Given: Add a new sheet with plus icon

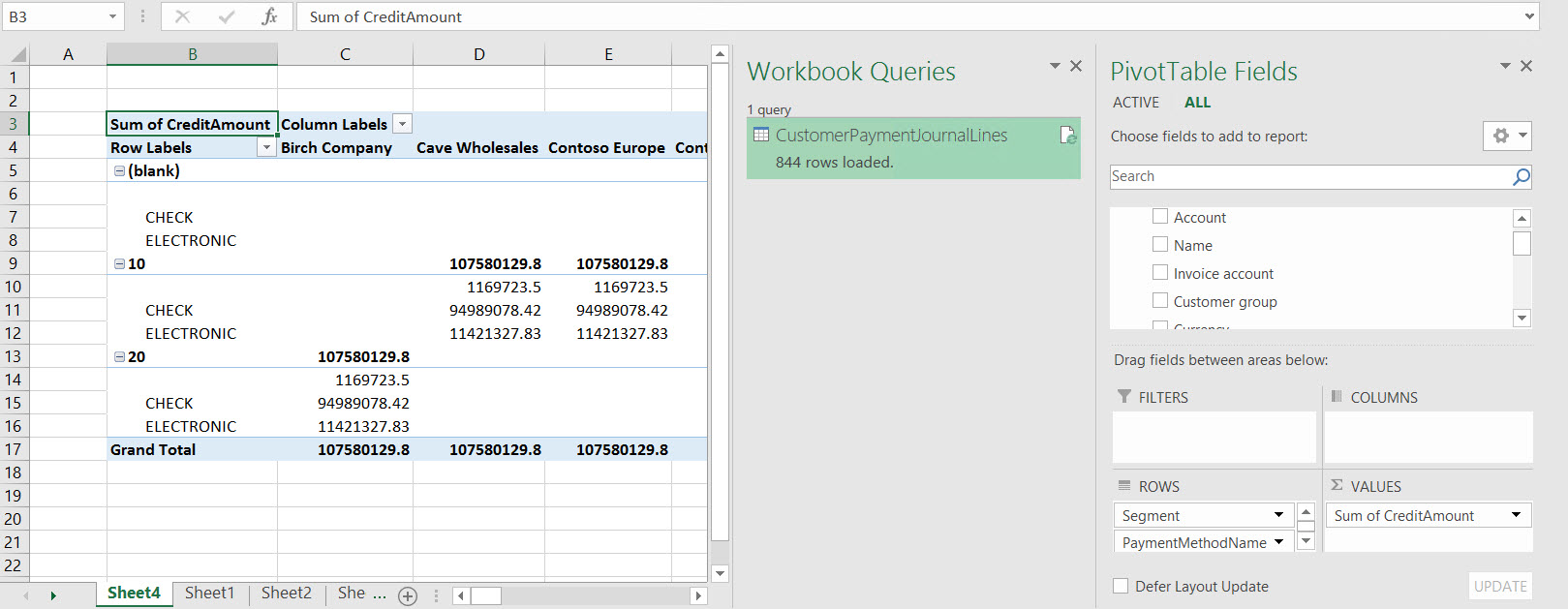Looking at the screenshot, I should tap(408, 596).
